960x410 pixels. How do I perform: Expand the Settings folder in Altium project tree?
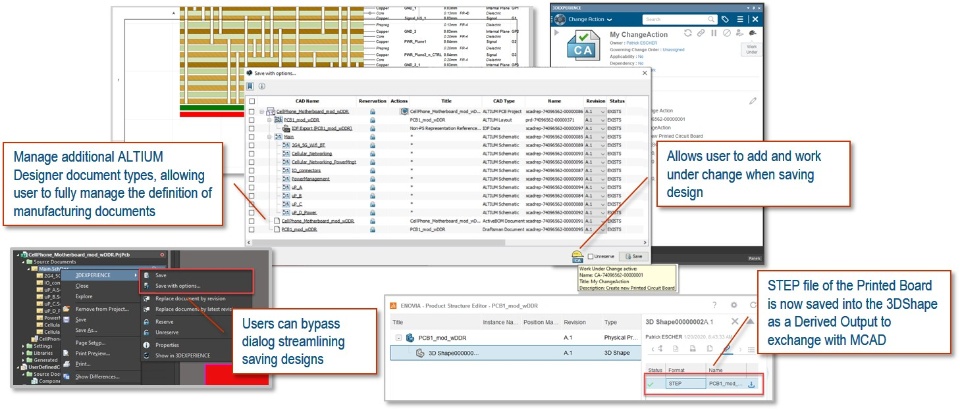24,346
